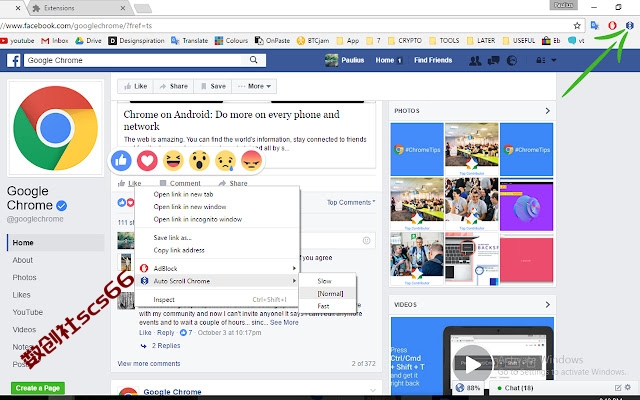Click See More on the comment
640x400 pixels.
click(x=284, y=322)
